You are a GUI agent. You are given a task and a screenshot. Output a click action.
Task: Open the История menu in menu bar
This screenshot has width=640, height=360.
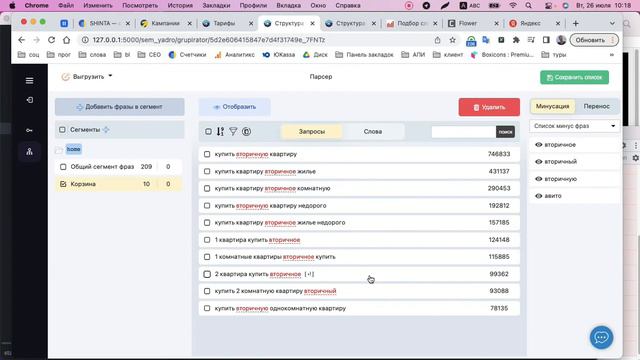tap(180, 6)
